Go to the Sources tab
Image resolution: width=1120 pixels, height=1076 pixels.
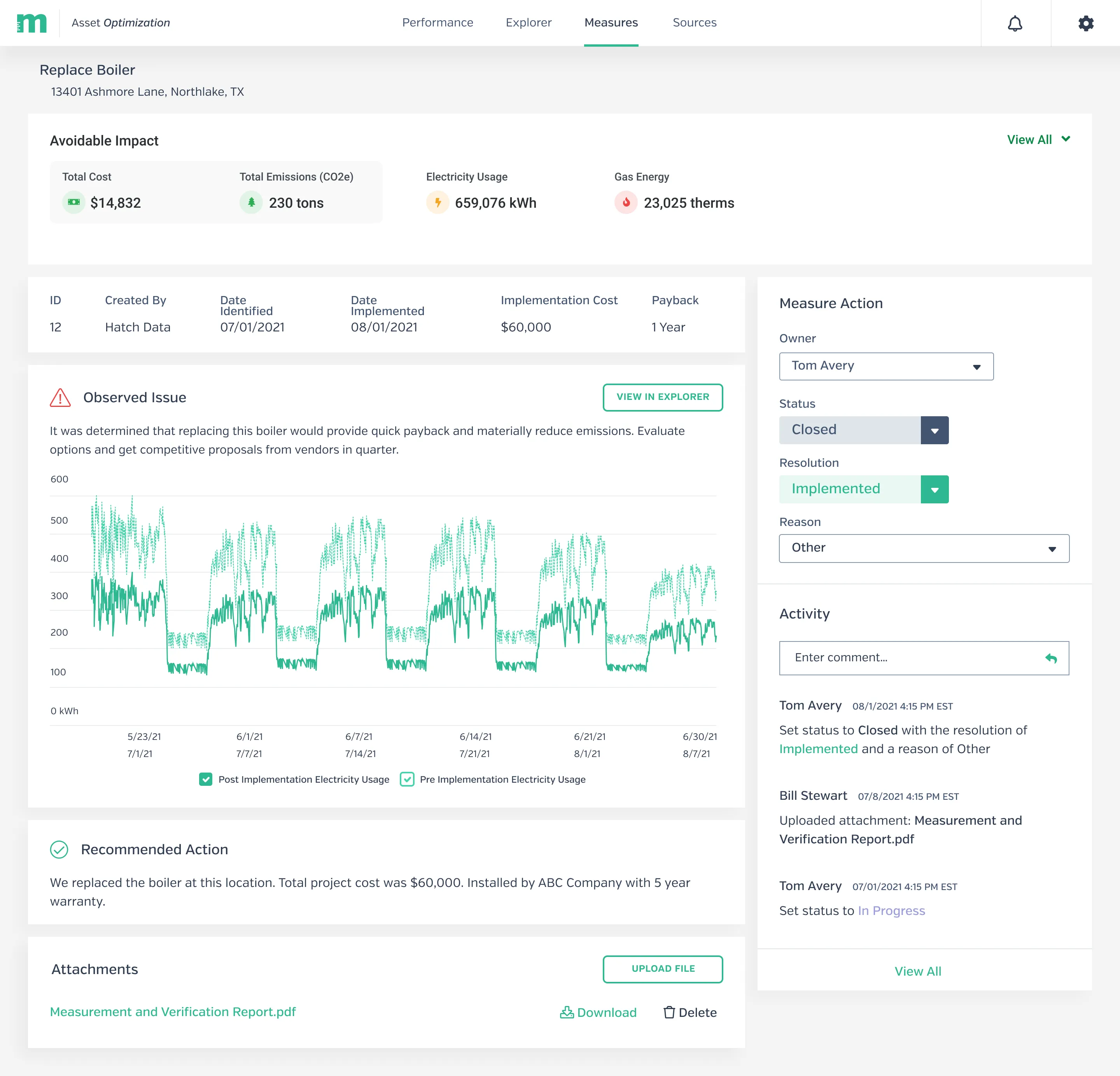[x=694, y=22]
